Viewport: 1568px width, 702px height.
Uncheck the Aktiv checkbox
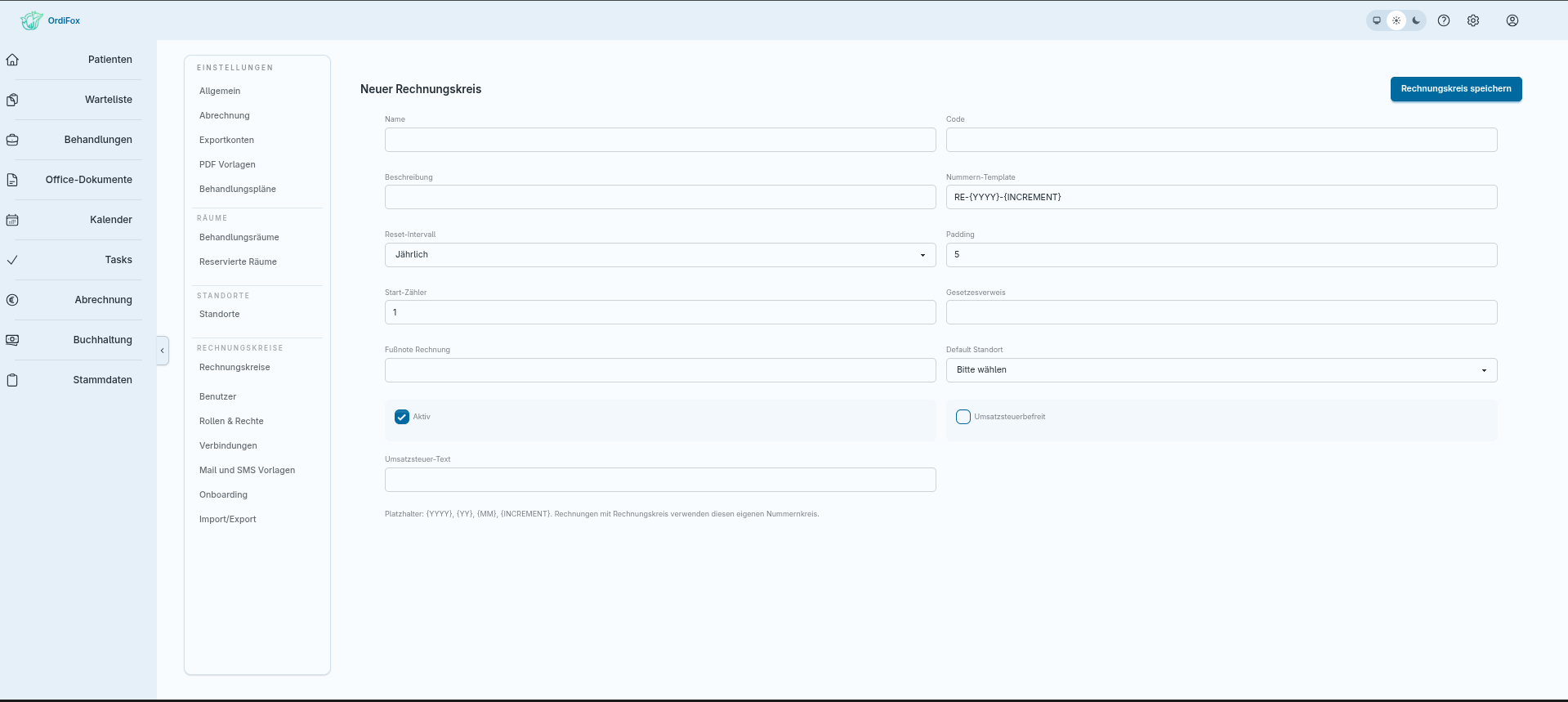point(402,417)
